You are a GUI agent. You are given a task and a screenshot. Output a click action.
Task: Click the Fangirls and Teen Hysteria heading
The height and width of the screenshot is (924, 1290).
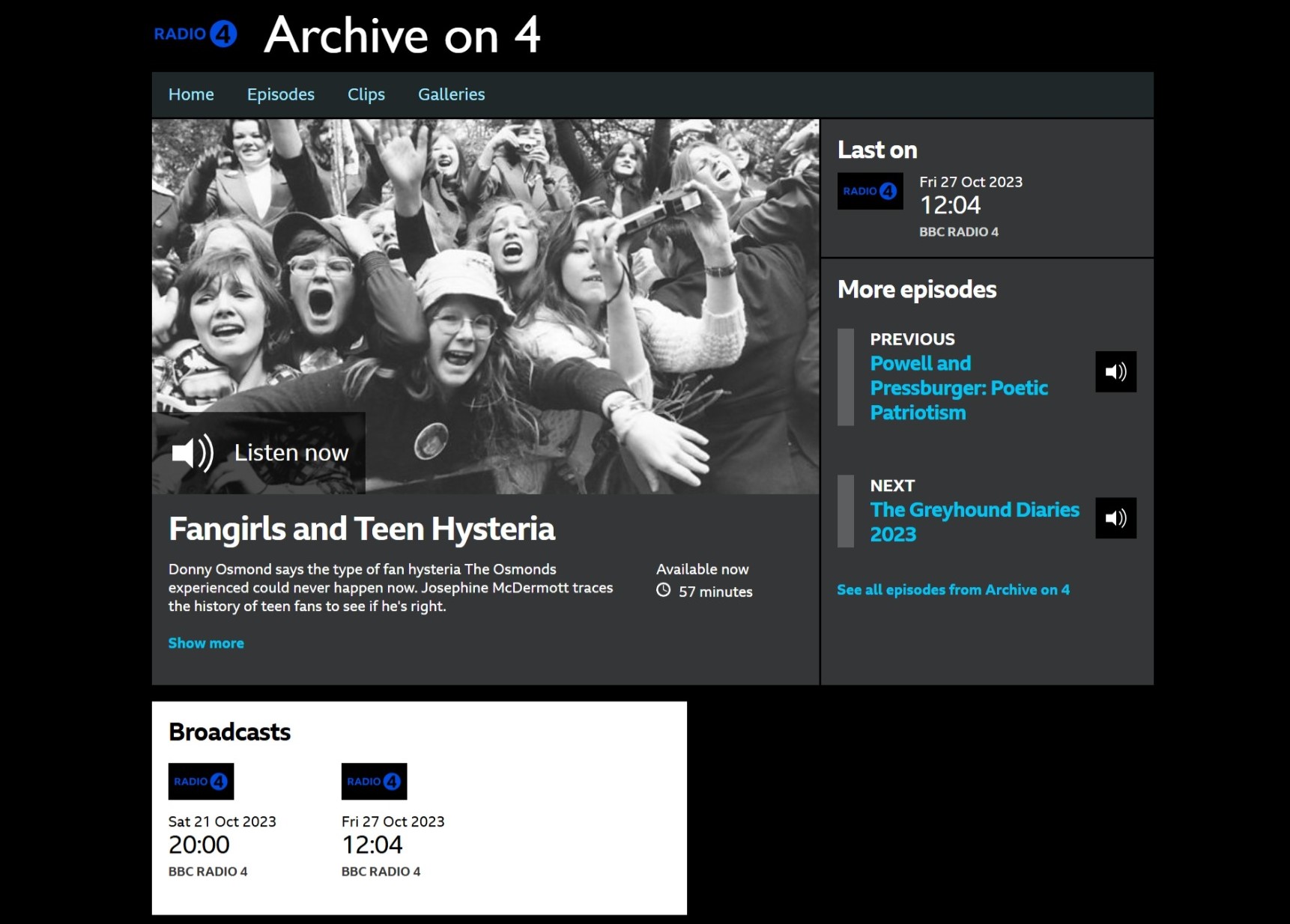tap(361, 529)
